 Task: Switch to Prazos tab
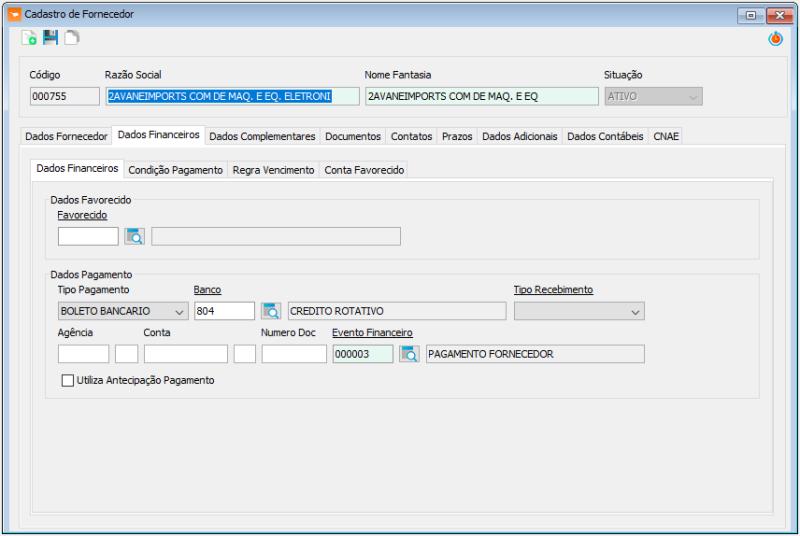(x=457, y=137)
